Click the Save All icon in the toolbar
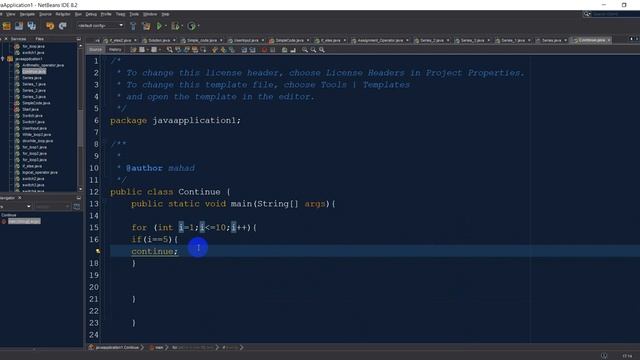 (31, 26)
